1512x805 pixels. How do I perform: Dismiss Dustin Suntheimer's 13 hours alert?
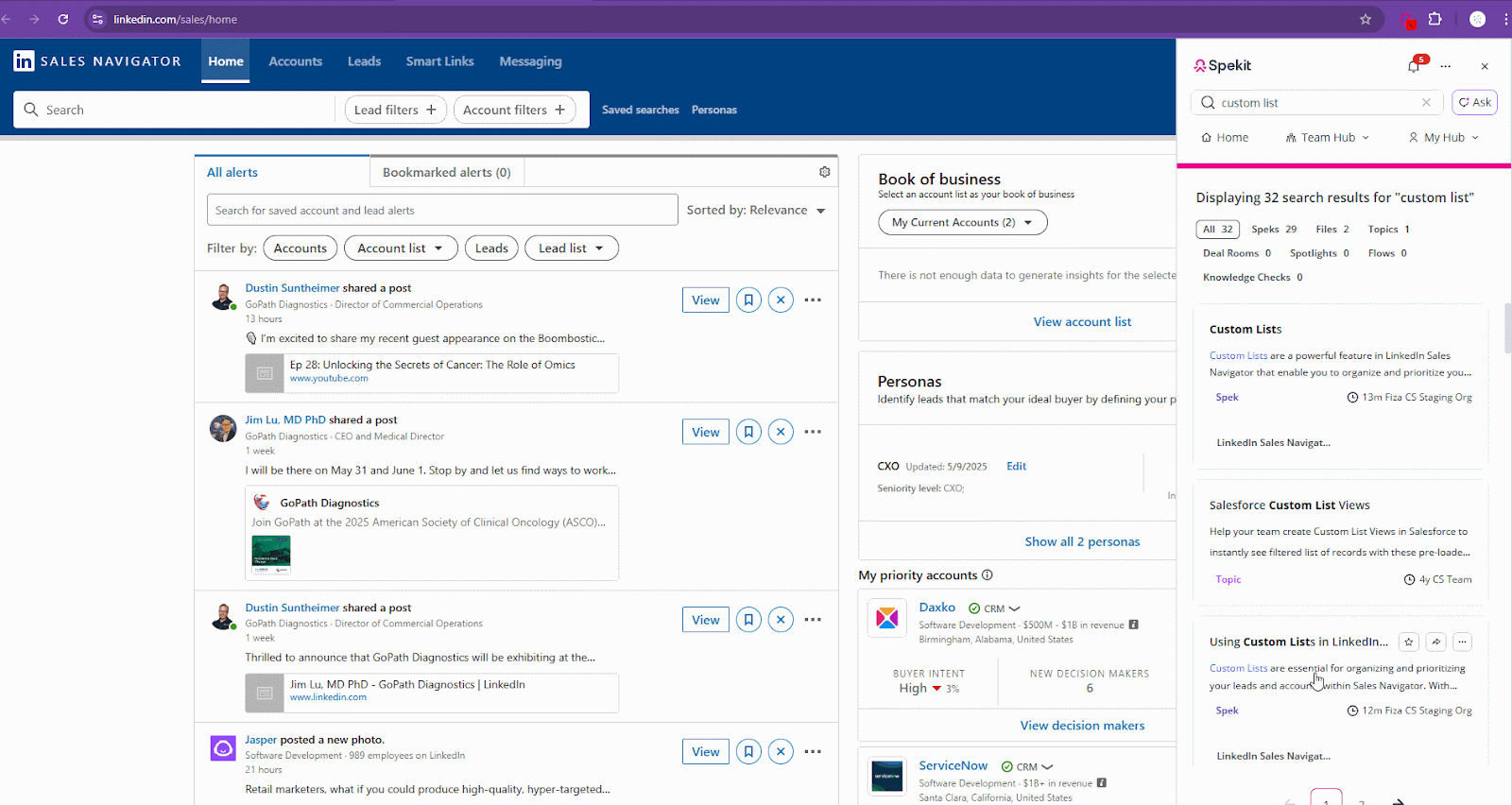[x=781, y=300]
